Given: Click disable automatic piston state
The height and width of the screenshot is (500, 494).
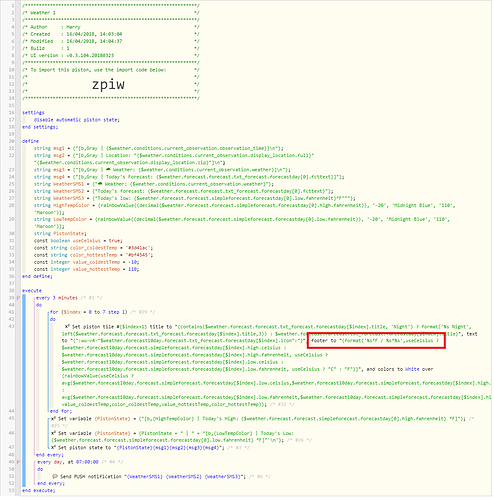Looking at the screenshot, I should [77, 120].
